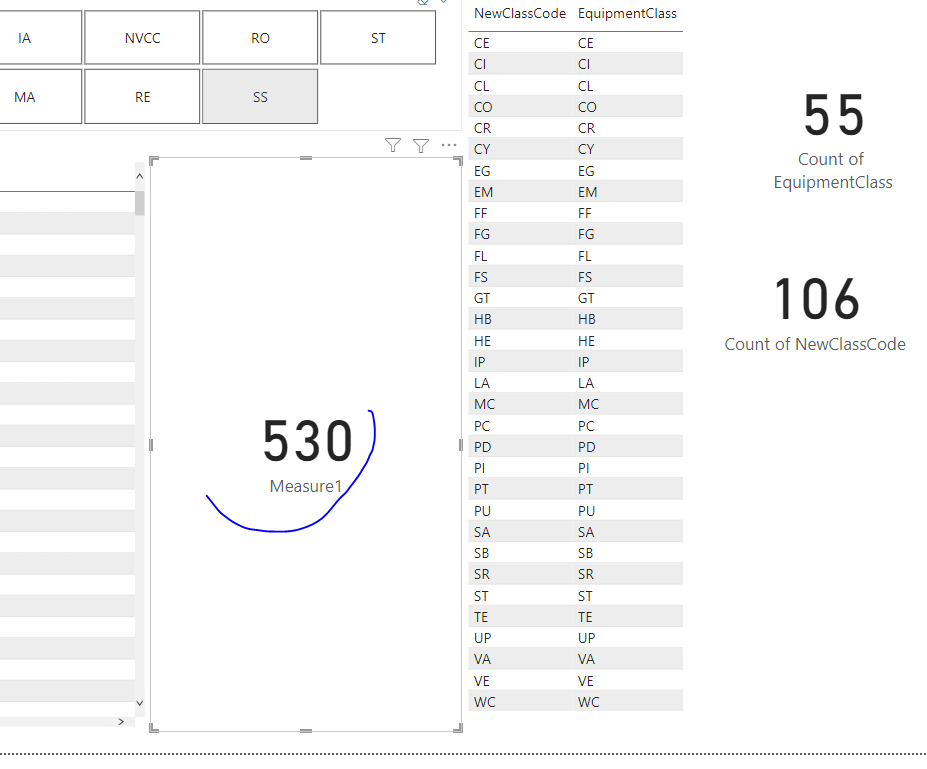Sort by the NewClassCode column header
This screenshot has width=927, height=769.
click(520, 14)
